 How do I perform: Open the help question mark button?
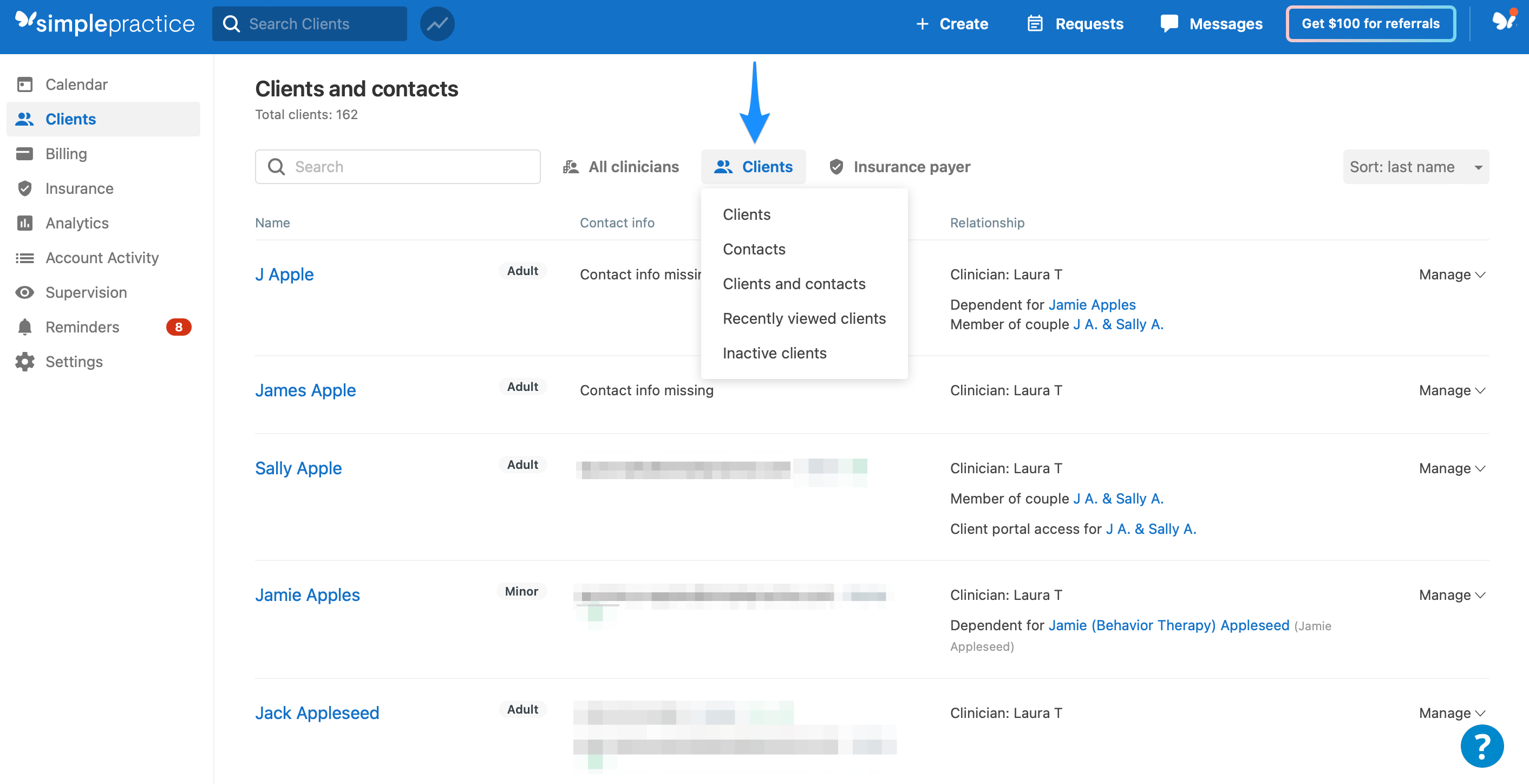tap(1481, 746)
